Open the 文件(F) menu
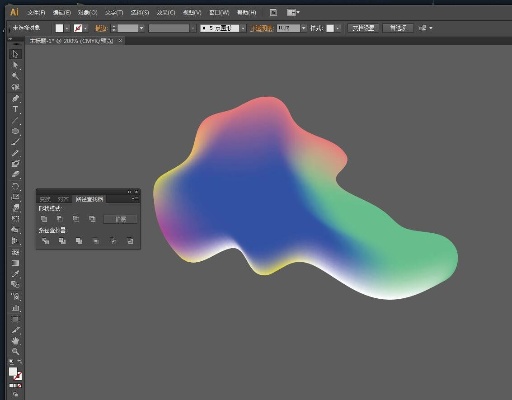 point(36,13)
